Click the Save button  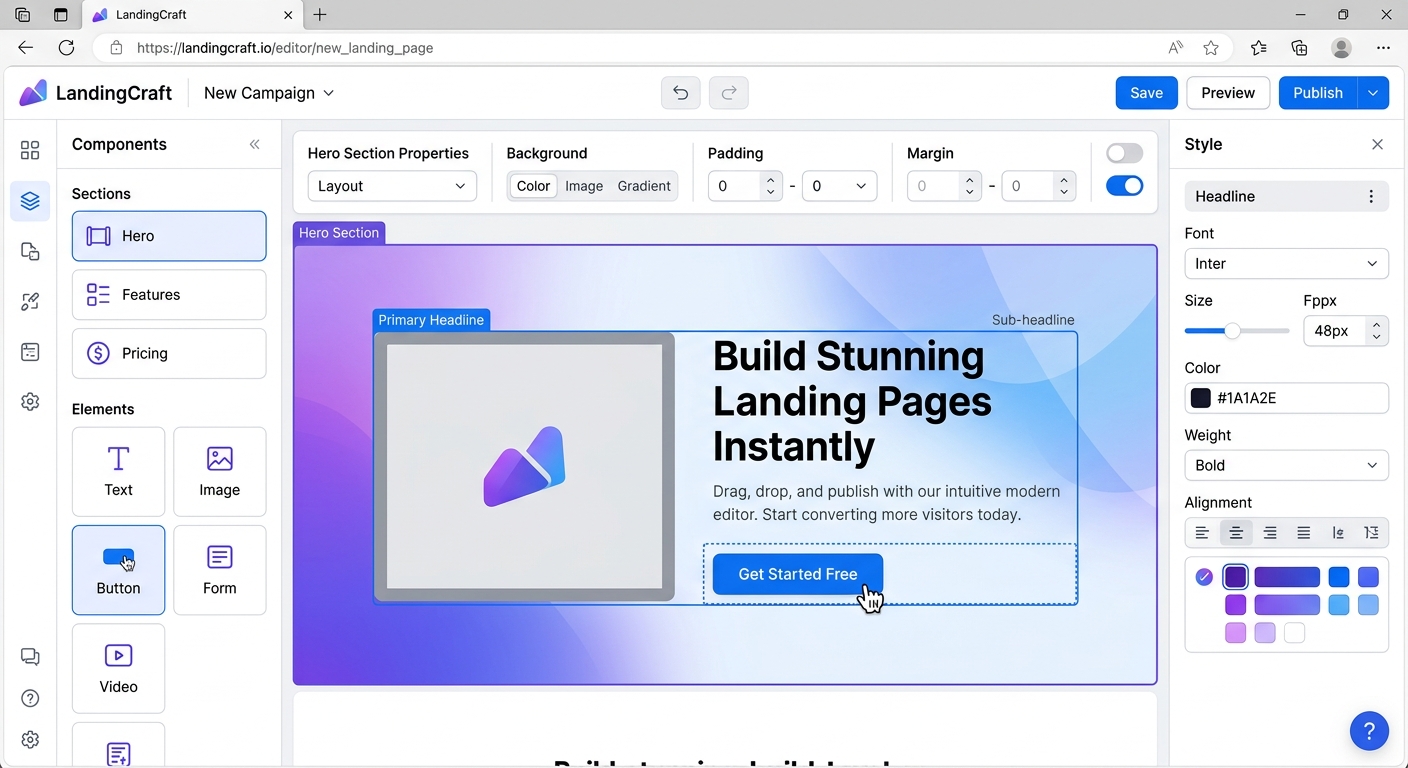click(x=1146, y=93)
